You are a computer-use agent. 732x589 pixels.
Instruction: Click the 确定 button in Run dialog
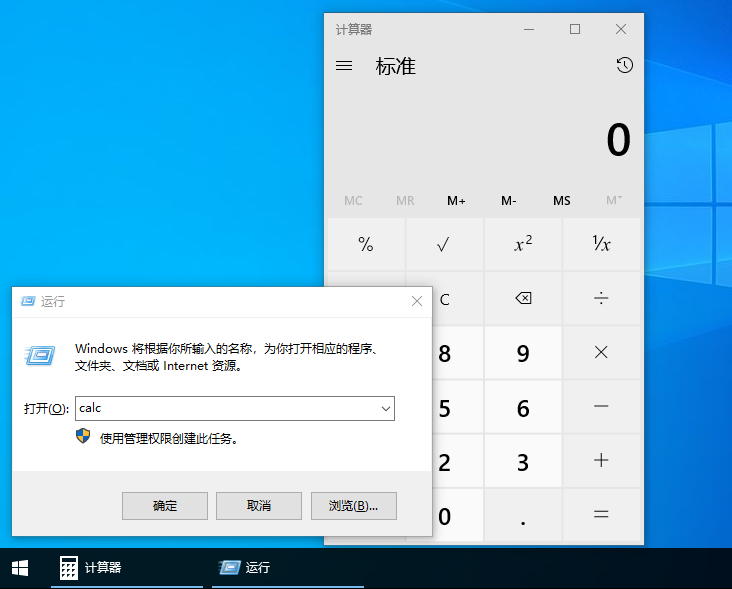tap(165, 506)
